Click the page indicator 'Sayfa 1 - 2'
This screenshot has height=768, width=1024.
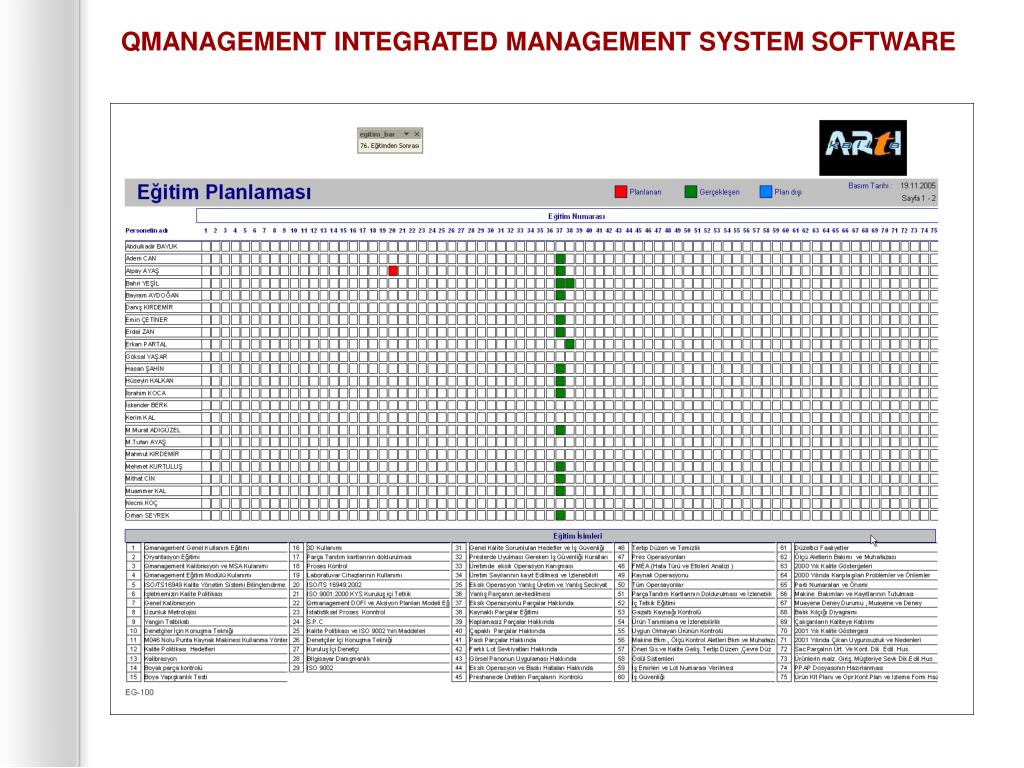tap(918, 198)
